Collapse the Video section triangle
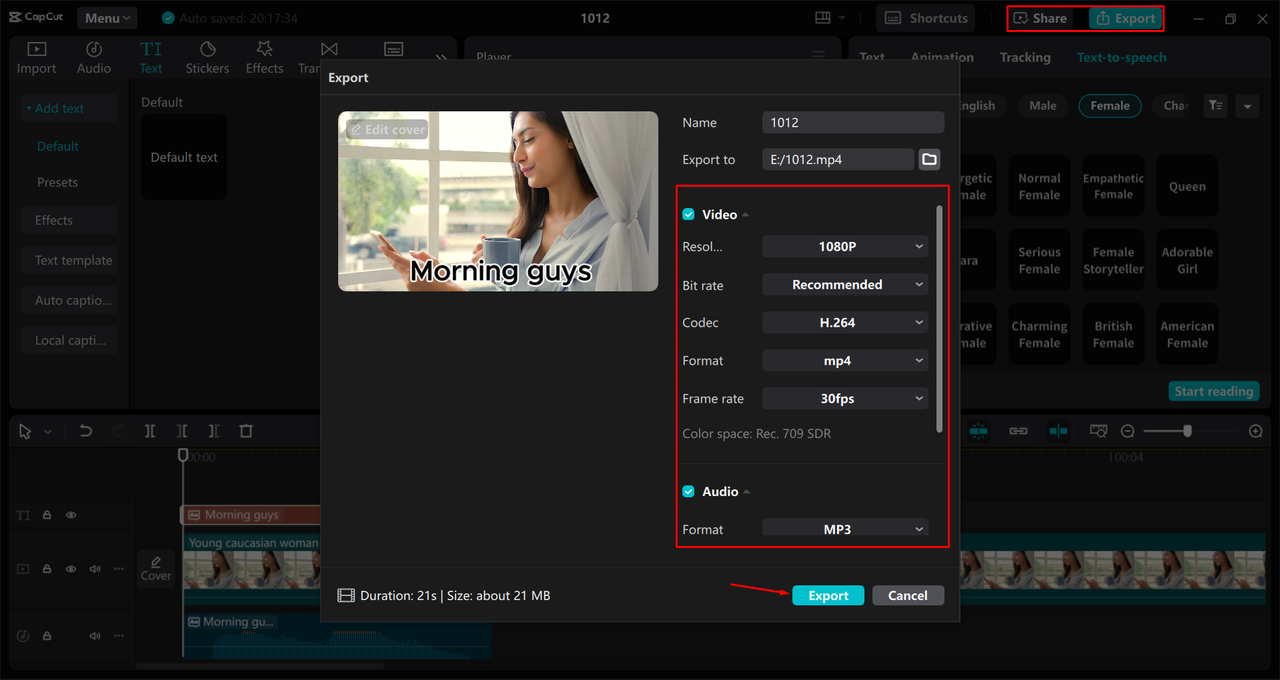This screenshot has height=680, width=1280. [746, 215]
